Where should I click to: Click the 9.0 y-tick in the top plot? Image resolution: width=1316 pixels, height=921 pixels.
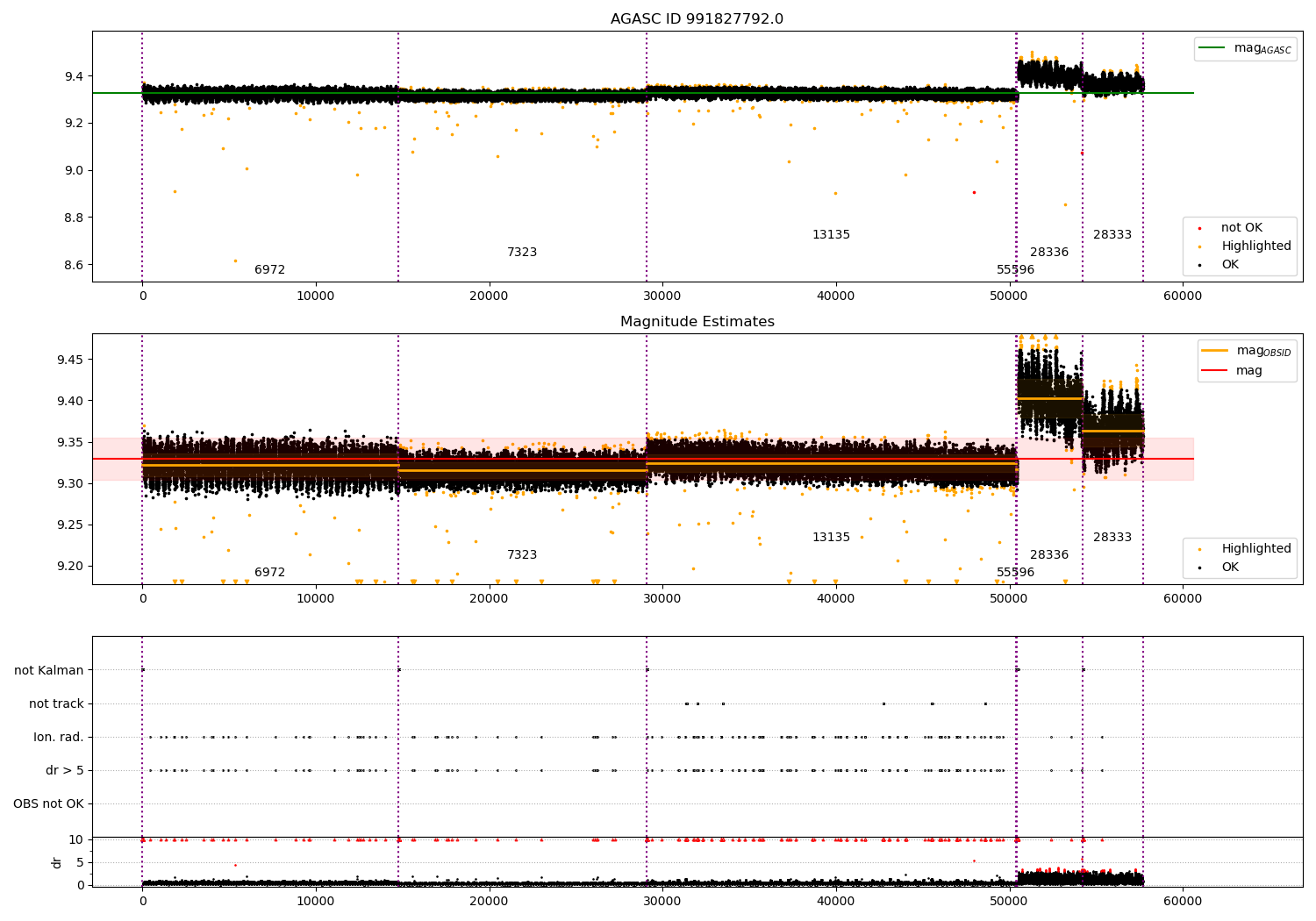click(x=75, y=171)
